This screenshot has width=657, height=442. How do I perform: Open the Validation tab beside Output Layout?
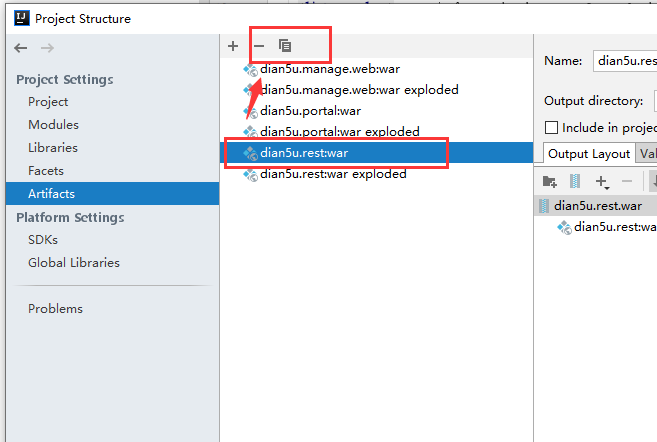(x=647, y=153)
